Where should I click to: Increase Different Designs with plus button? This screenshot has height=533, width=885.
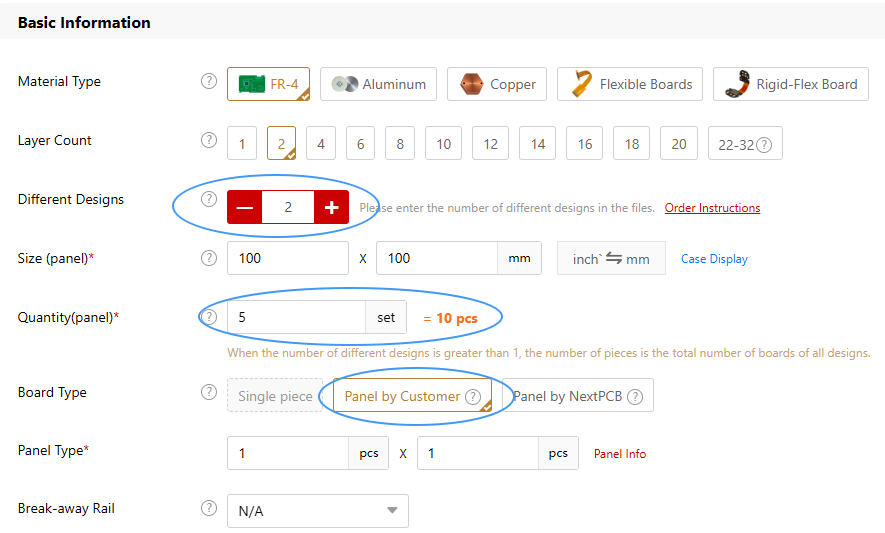tap(331, 207)
